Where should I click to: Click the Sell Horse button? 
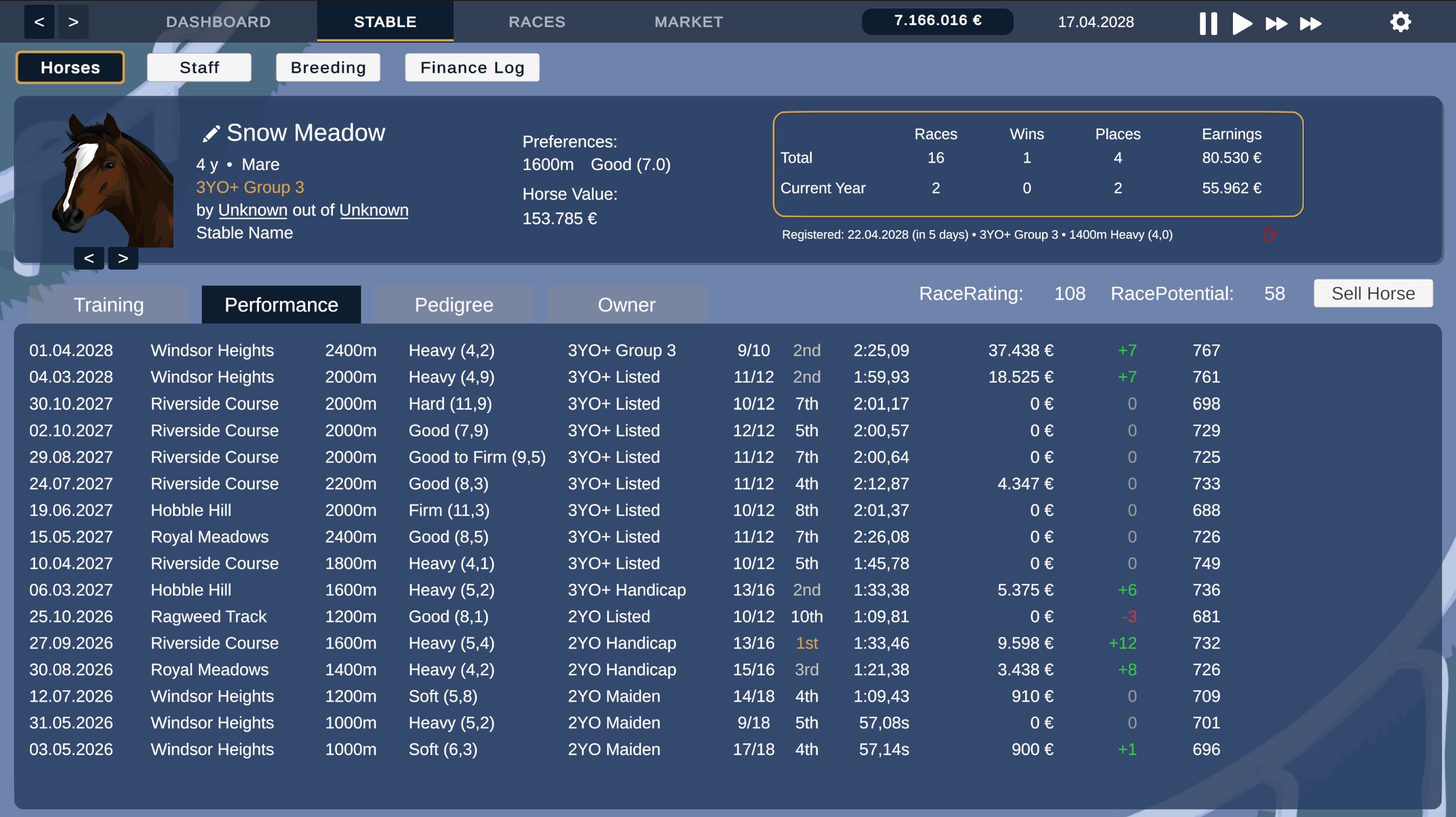click(1373, 293)
